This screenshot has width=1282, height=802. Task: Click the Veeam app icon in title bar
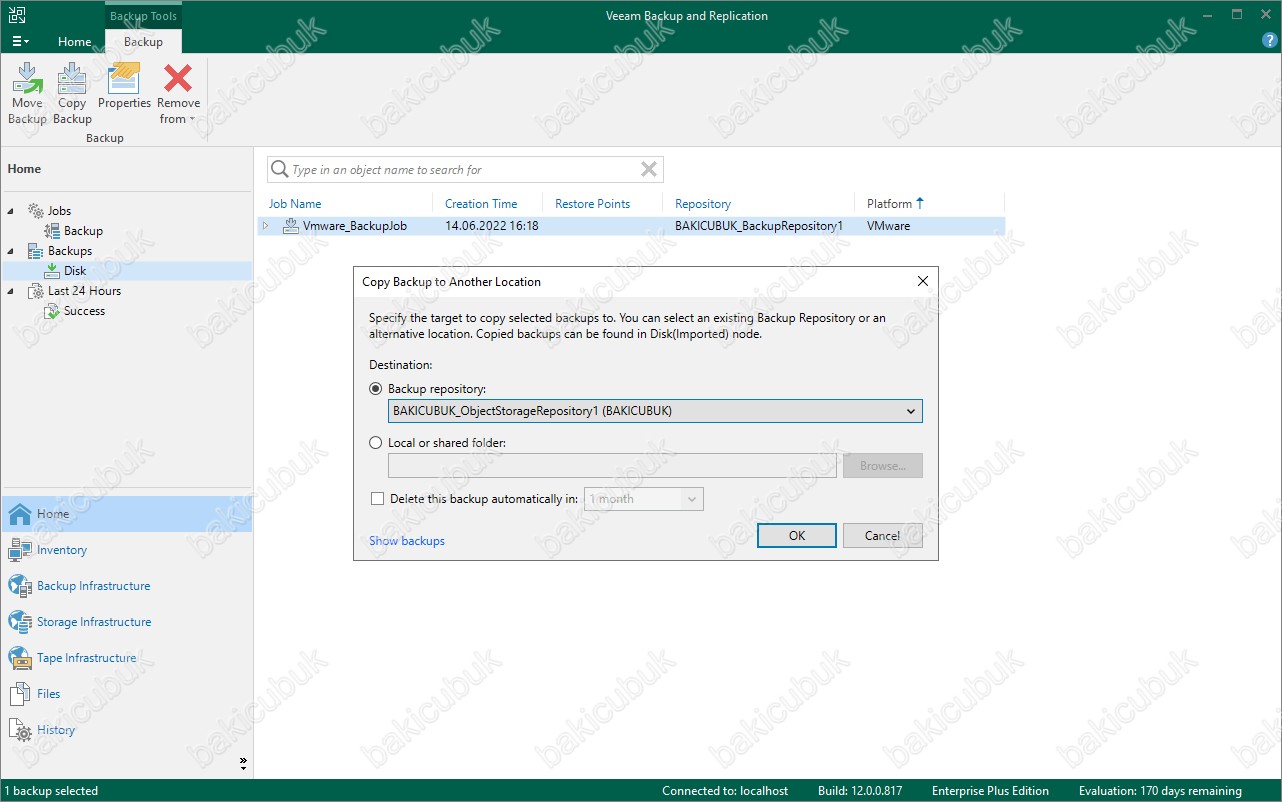(18, 15)
